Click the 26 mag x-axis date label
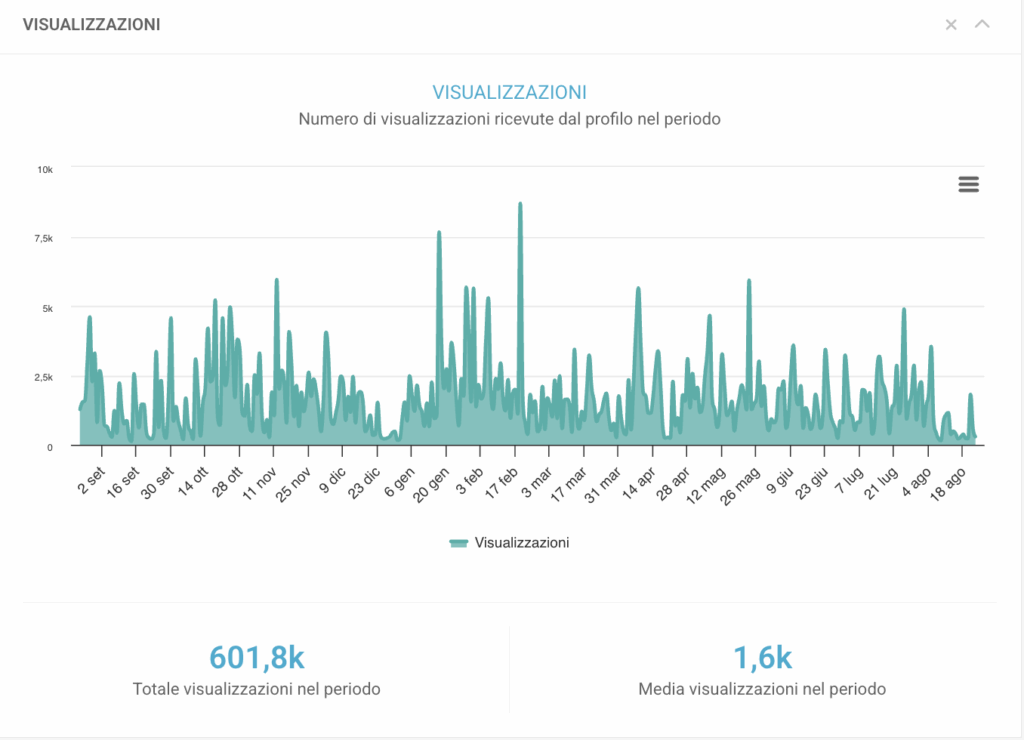 pos(741,485)
